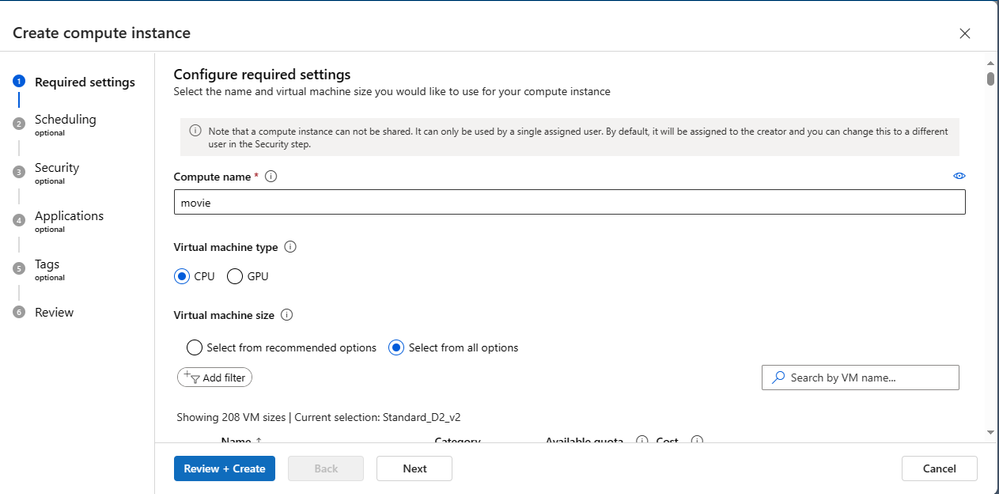Image resolution: width=999 pixels, height=494 pixels.
Task: Click the Cost column info icon
Action: 697,441
